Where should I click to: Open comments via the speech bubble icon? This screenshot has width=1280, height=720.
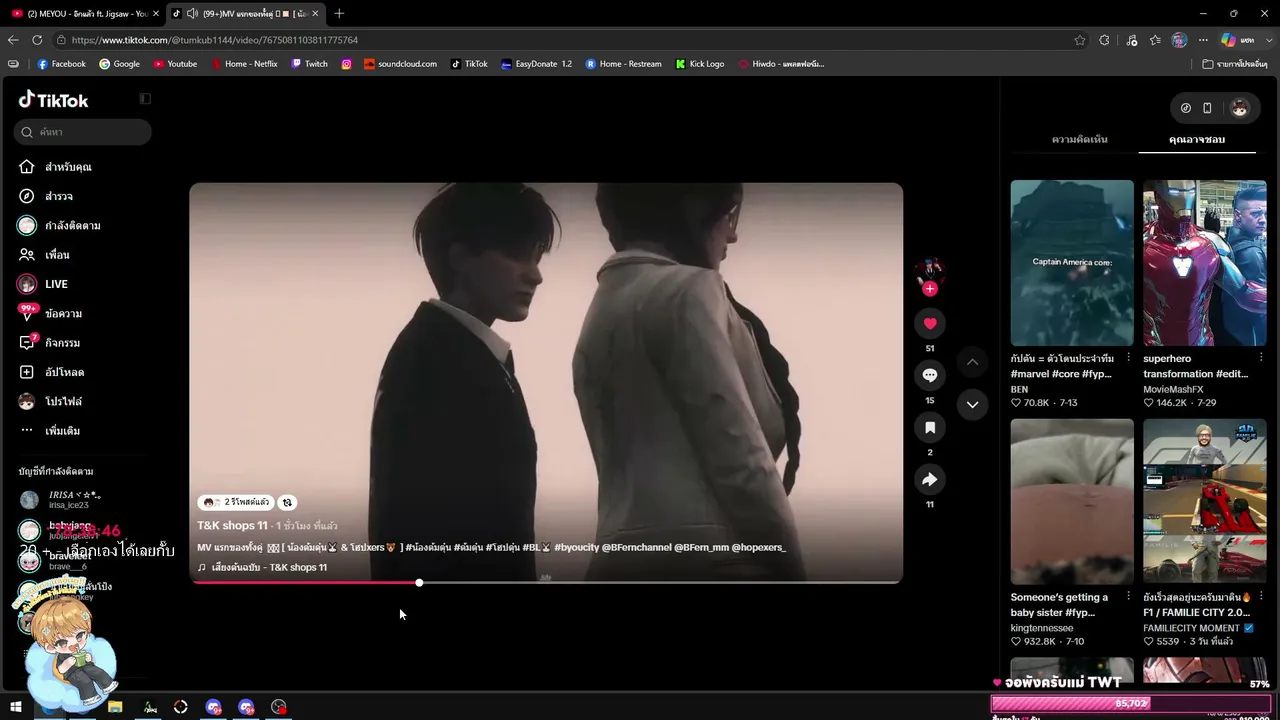930,375
